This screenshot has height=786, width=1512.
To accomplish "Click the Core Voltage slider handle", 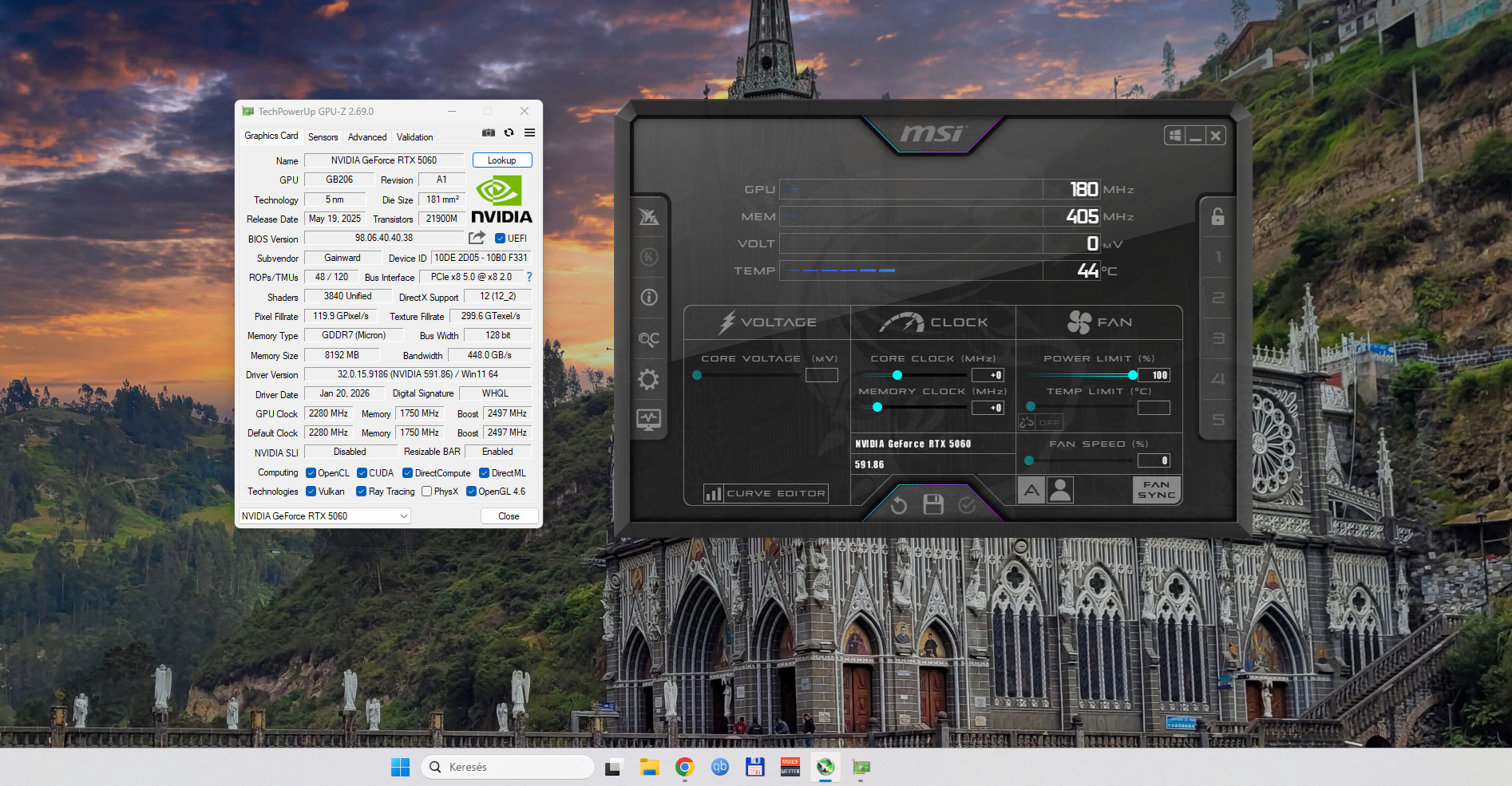I will tap(697, 375).
